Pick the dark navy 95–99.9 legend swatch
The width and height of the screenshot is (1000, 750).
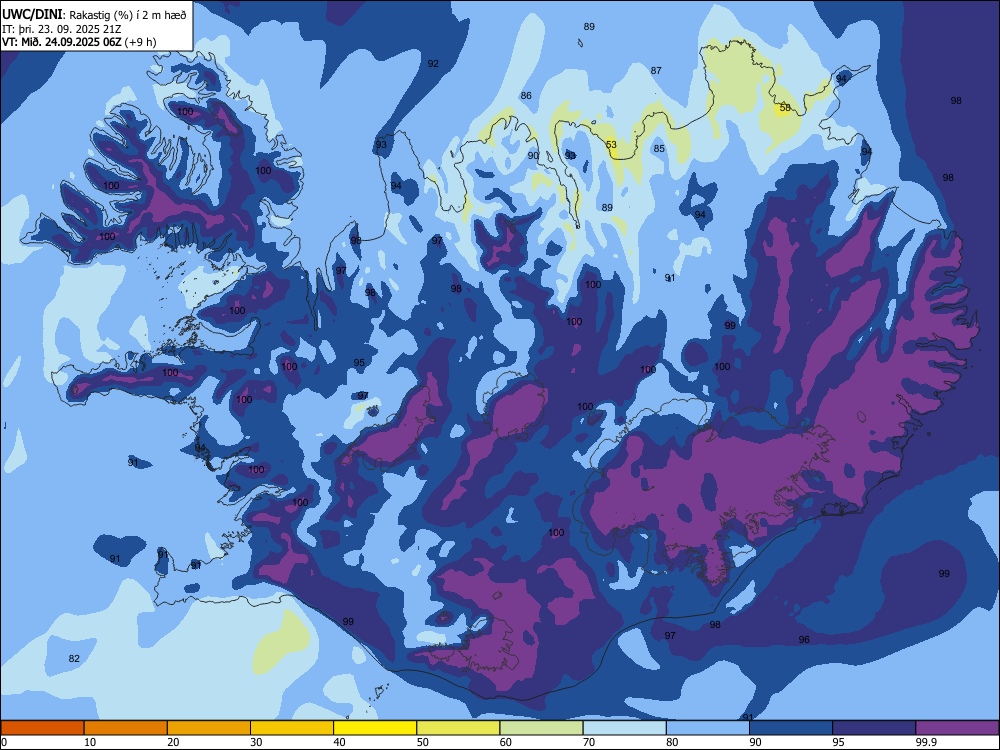point(874,728)
